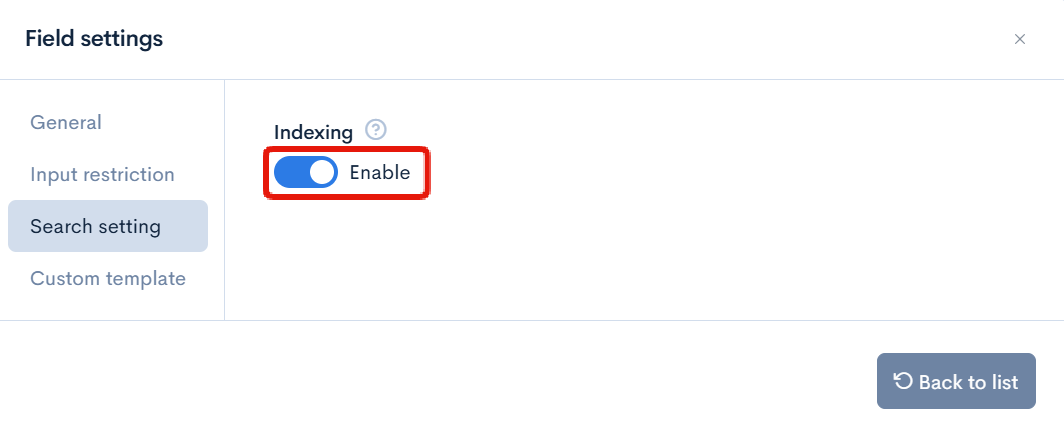Return to the field list via Back to list

tap(956, 381)
